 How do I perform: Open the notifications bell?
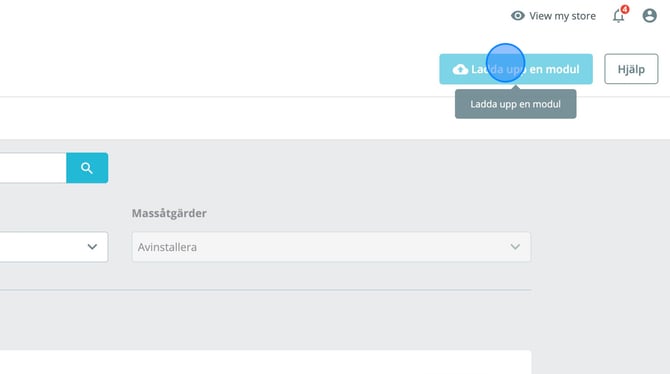619,16
